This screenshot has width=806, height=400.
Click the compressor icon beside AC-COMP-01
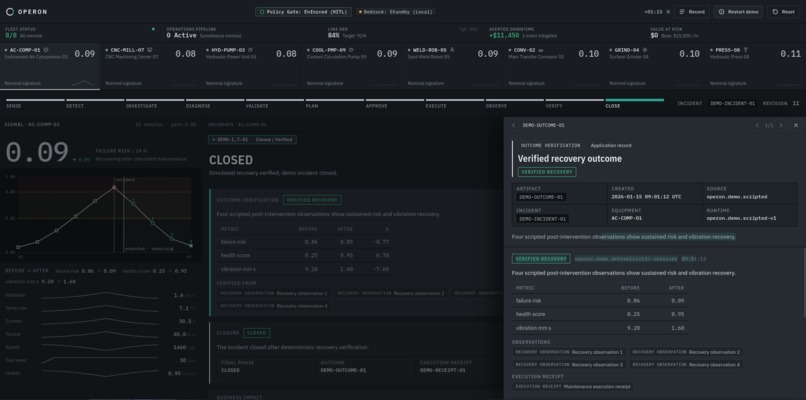pyautogui.click(x=46, y=50)
